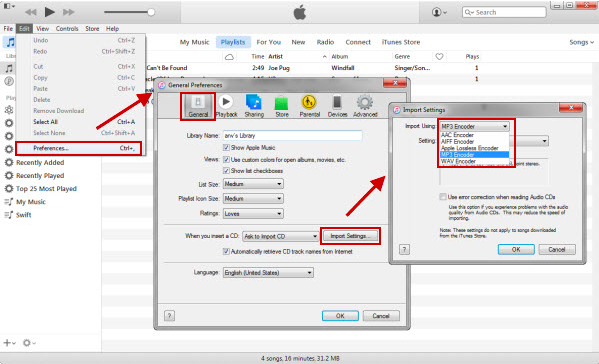Screen dimensions: 599x364
Task: Choose AAC Encoder from the list
Action: coord(474,135)
